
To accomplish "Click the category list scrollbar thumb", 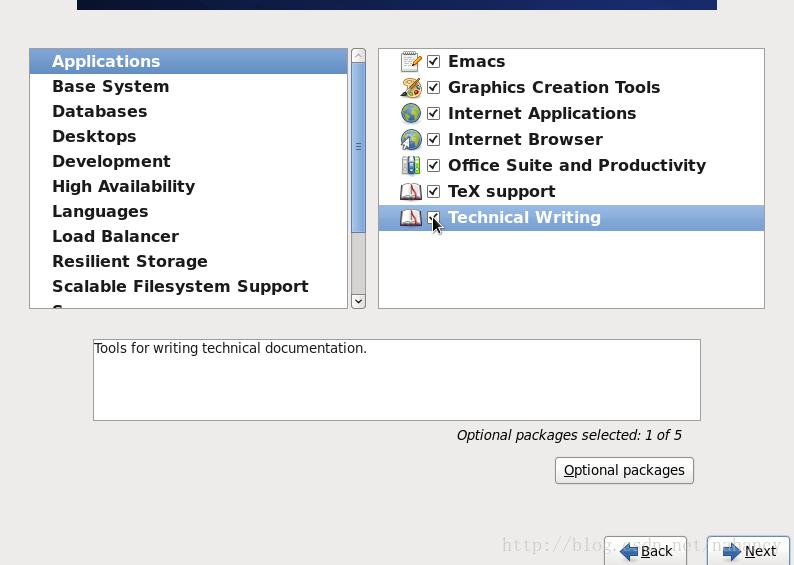I will pyautogui.click(x=358, y=148).
